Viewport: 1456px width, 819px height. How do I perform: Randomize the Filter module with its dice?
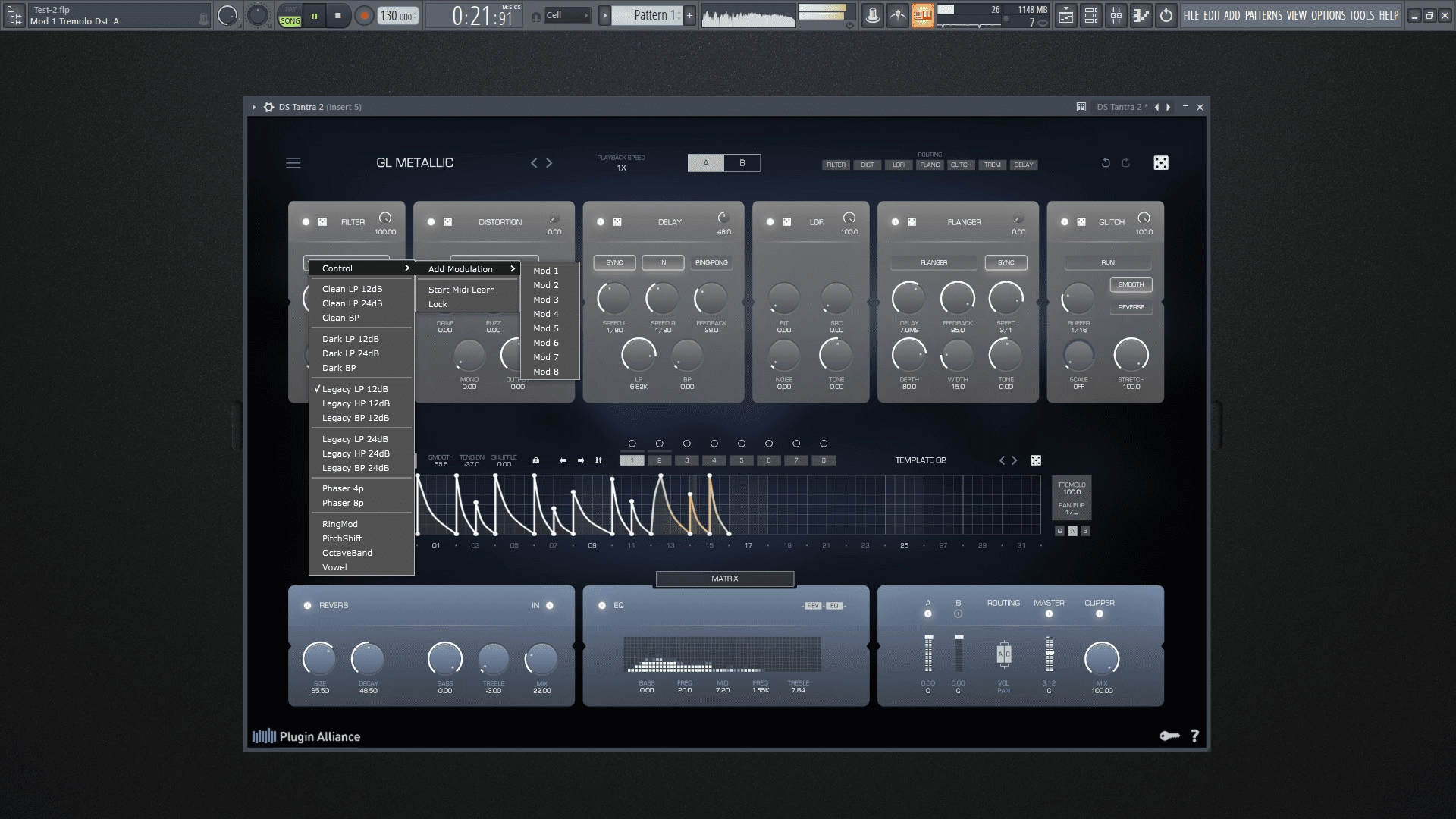(x=322, y=222)
